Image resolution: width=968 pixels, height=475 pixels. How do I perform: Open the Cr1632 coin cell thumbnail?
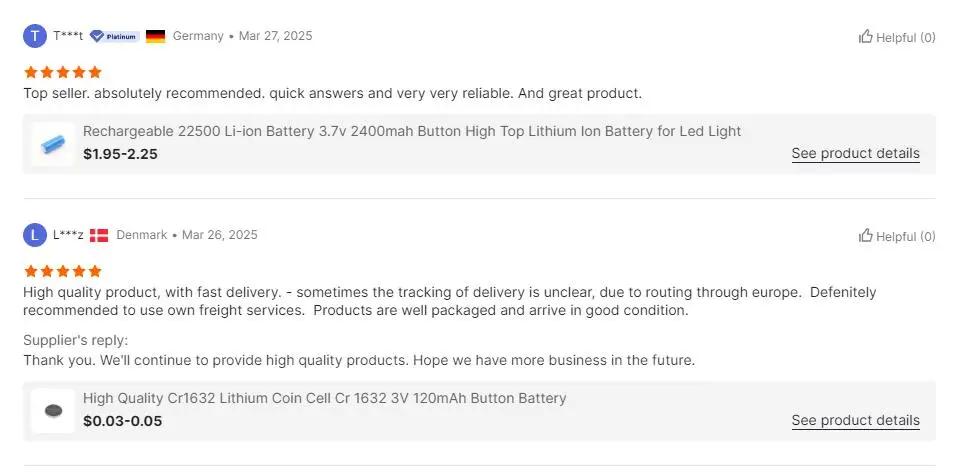tap(52, 410)
